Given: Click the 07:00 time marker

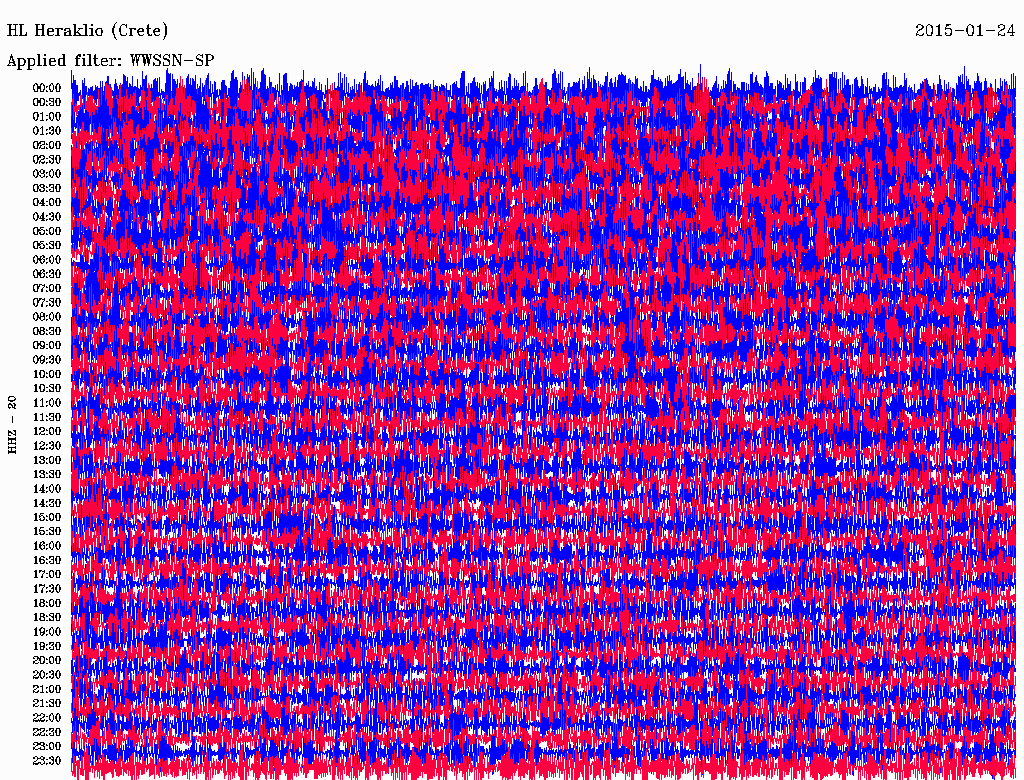Looking at the screenshot, I should tap(46, 288).
